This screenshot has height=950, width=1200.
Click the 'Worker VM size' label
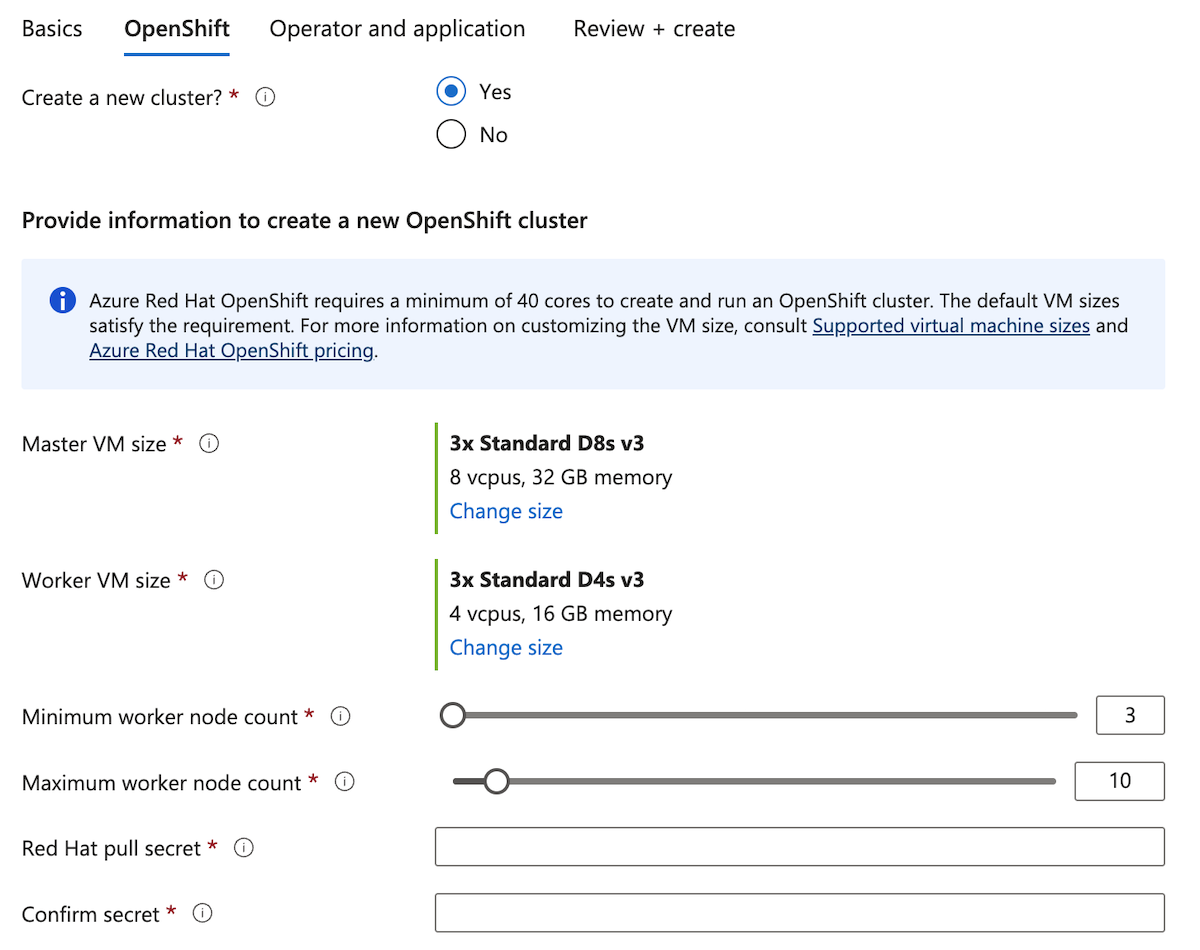[96, 580]
